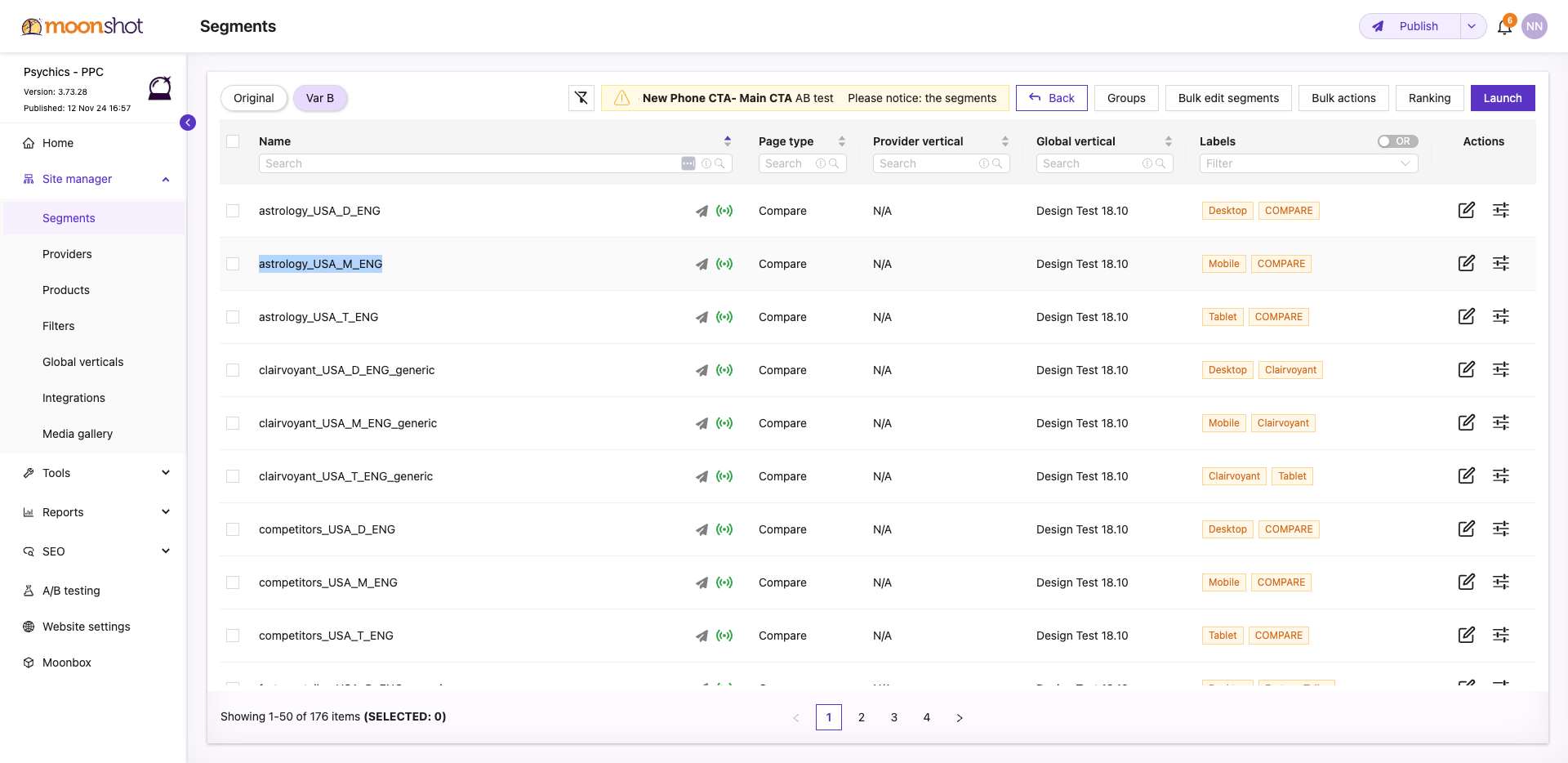Toggle the Labels OR switch

1397,141
